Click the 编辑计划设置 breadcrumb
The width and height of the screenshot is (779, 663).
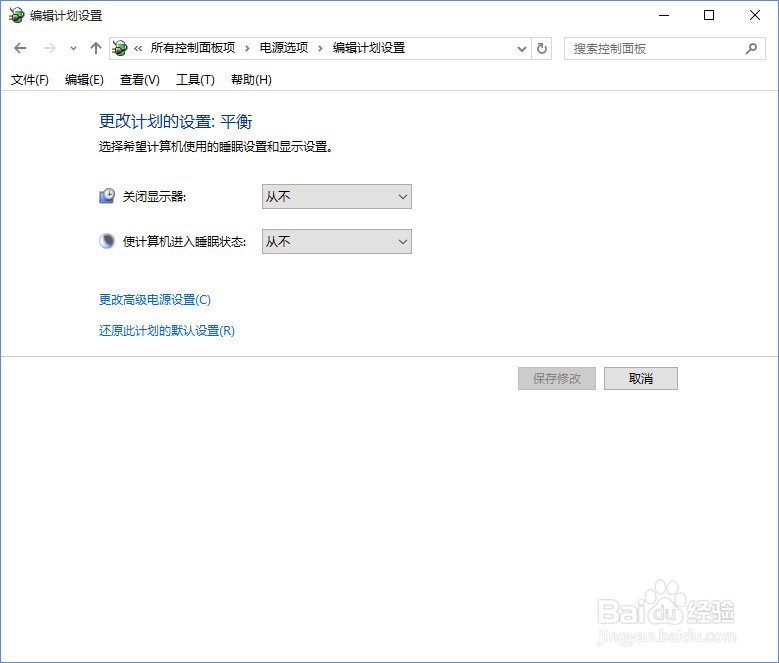pos(369,48)
